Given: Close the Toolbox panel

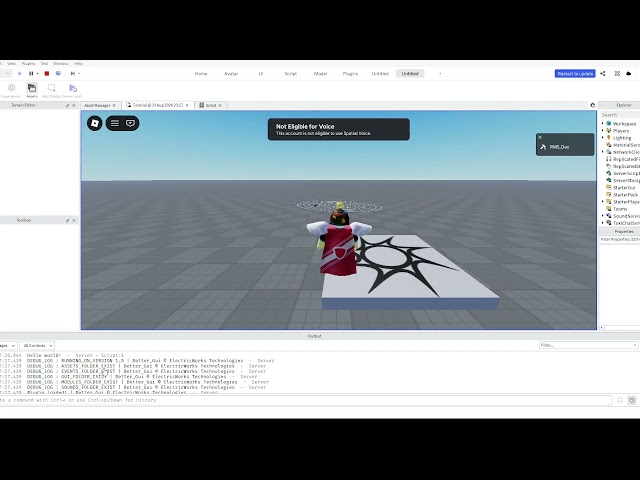Looking at the screenshot, I should tap(74, 220).
